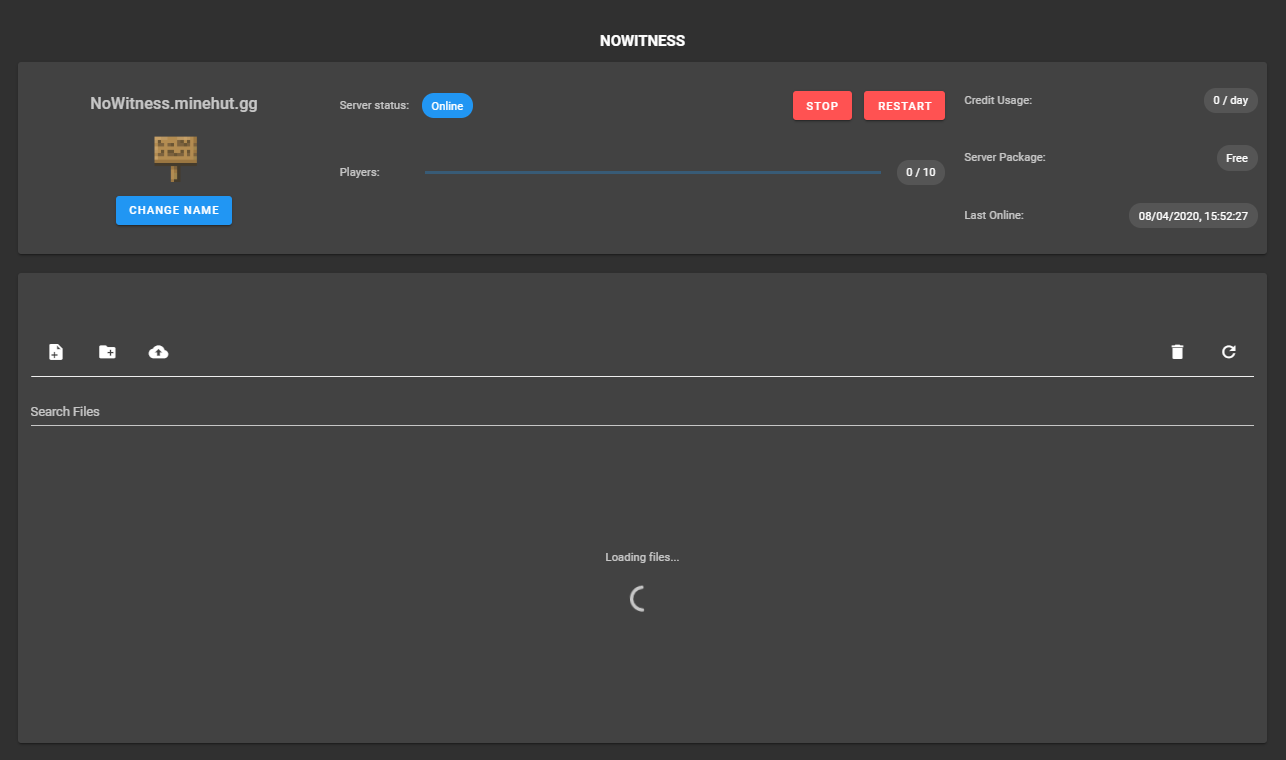Click the Server Package label
Screen dimensions: 1286x760
1005,158
